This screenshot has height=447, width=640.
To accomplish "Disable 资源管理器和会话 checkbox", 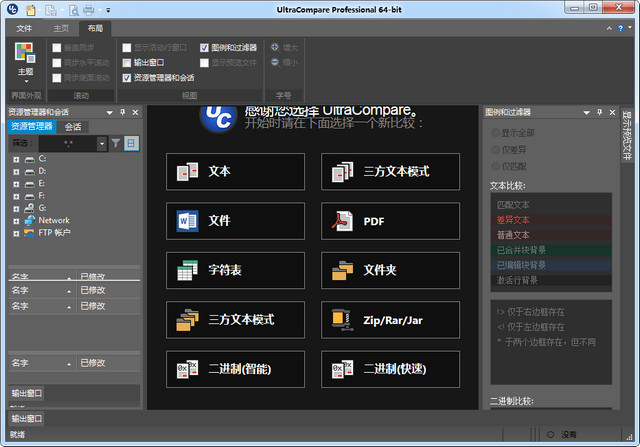I will click(x=127, y=77).
